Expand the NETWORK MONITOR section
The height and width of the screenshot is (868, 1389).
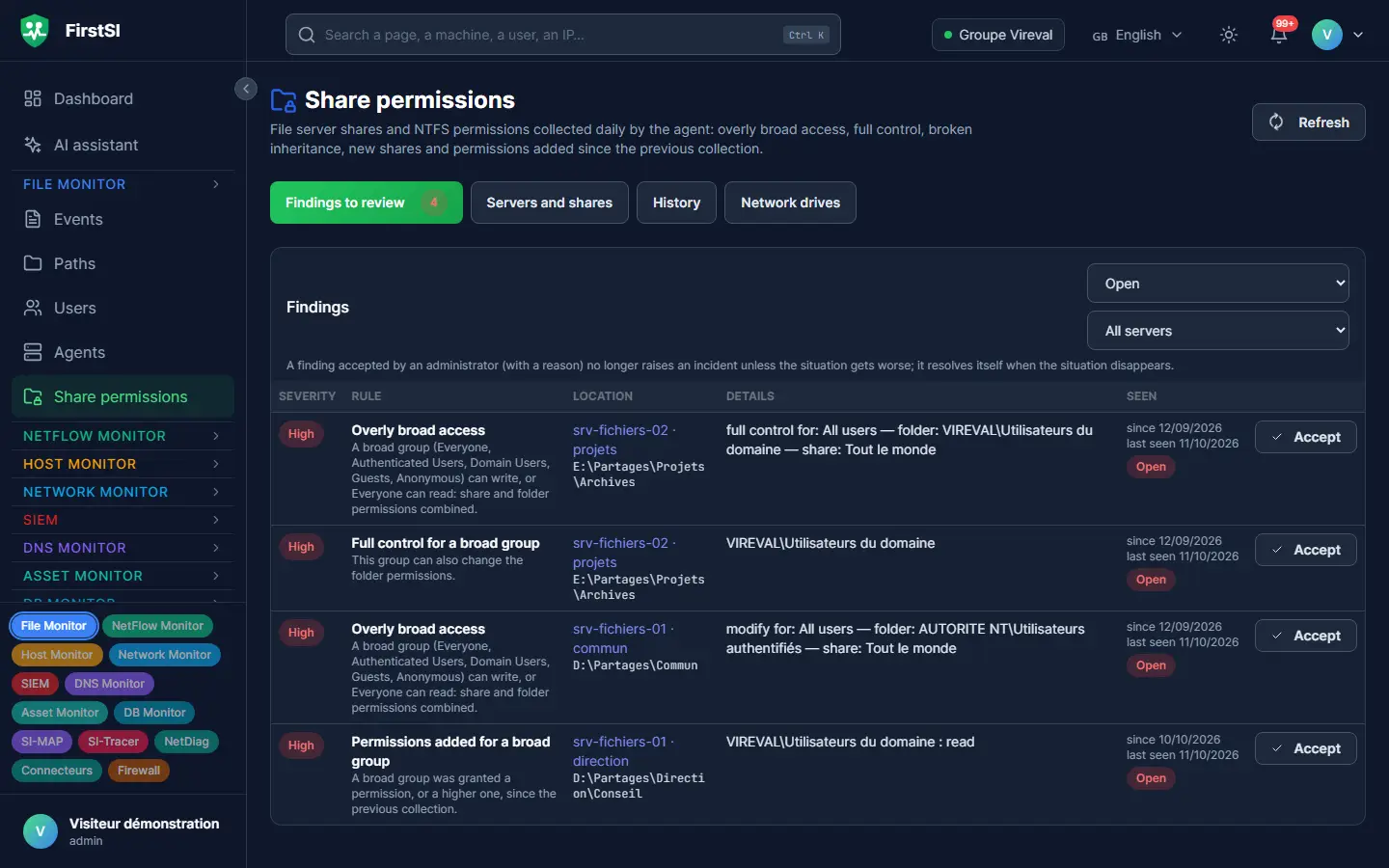pos(123,492)
